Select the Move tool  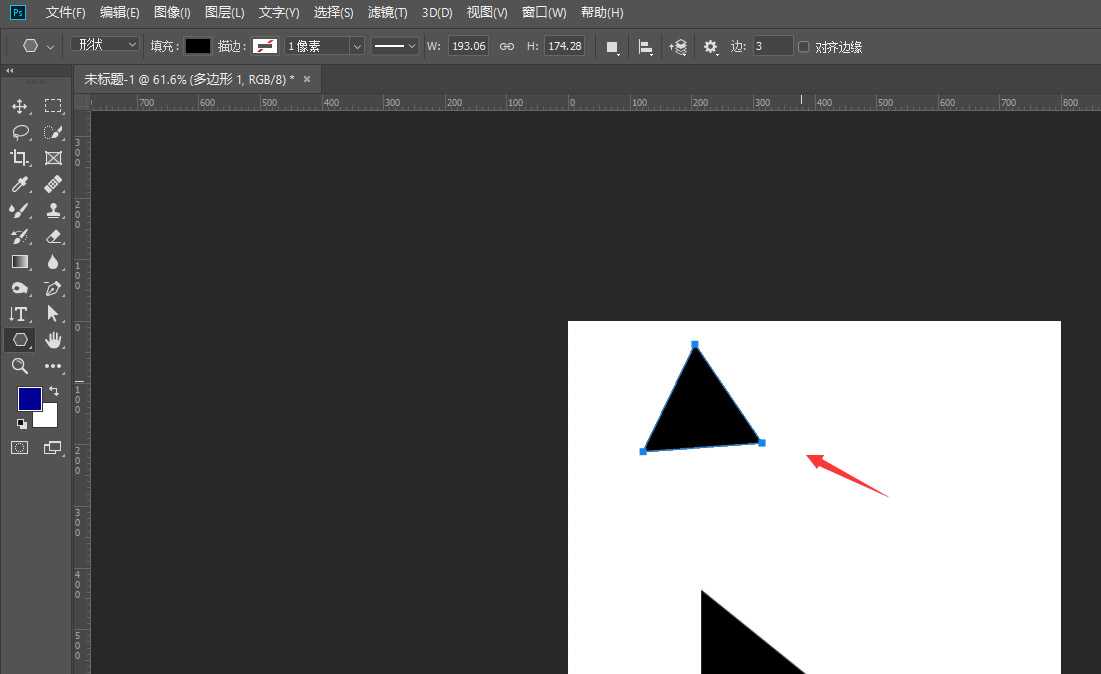[x=19, y=106]
